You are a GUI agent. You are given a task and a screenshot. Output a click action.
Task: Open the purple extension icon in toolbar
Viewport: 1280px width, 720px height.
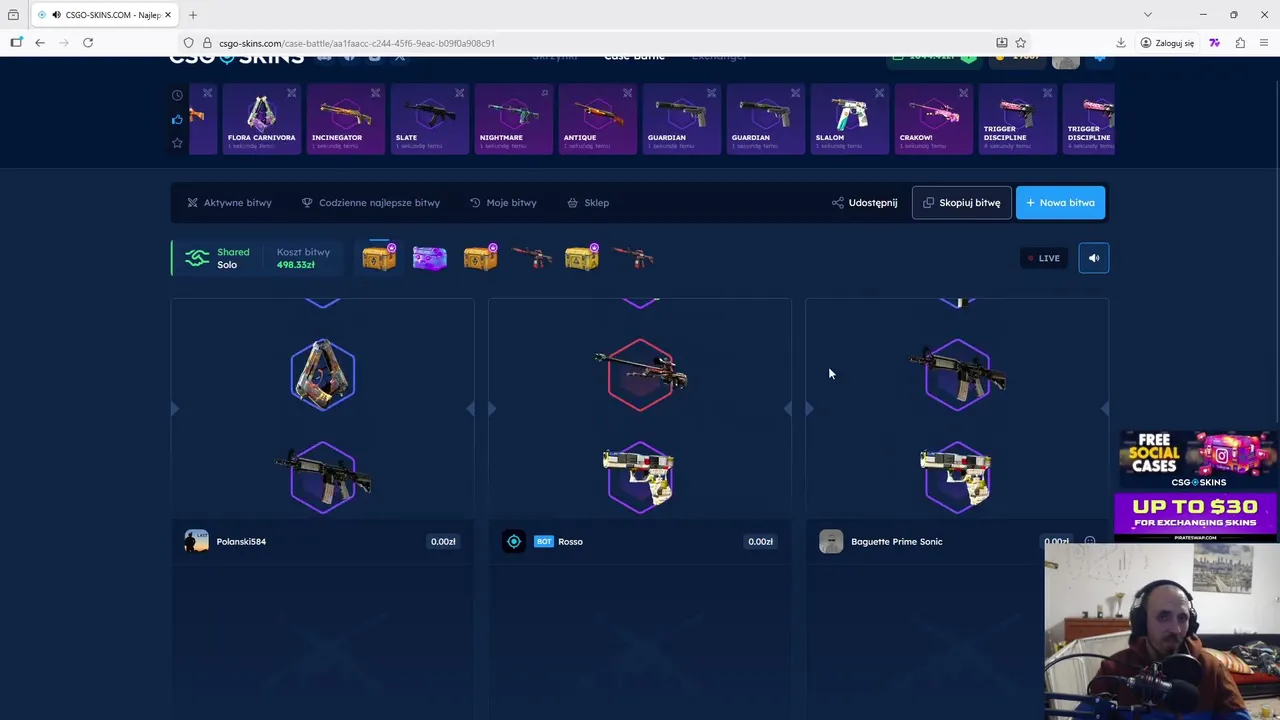click(x=1214, y=43)
